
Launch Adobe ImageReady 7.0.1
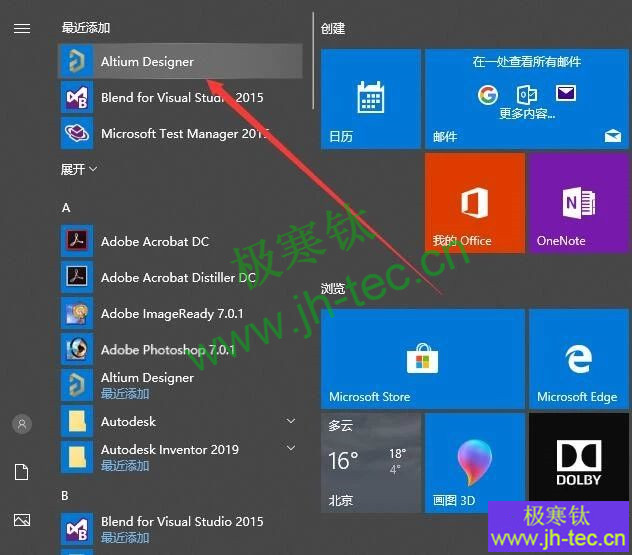[x=180, y=313]
